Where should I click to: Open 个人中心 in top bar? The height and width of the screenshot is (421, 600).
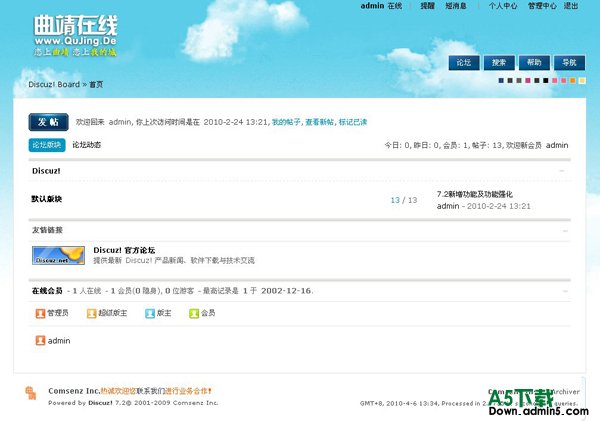click(x=503, y=6)
